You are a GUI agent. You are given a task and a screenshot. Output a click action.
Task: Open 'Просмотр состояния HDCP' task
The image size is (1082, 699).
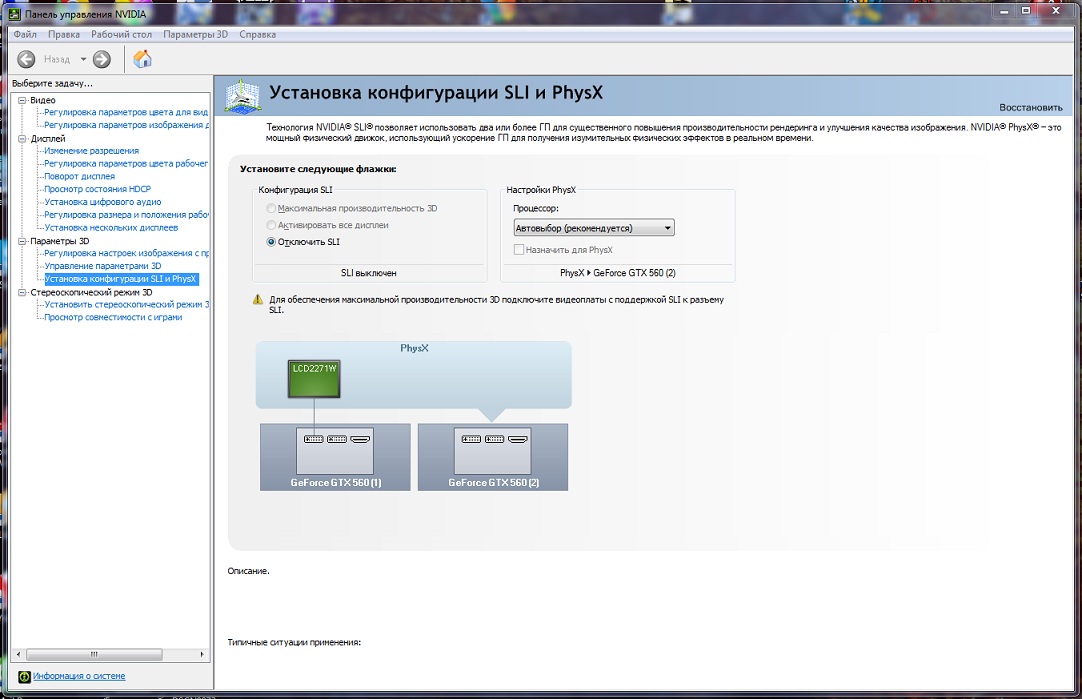pyautogui.click(x=97, y=189)
